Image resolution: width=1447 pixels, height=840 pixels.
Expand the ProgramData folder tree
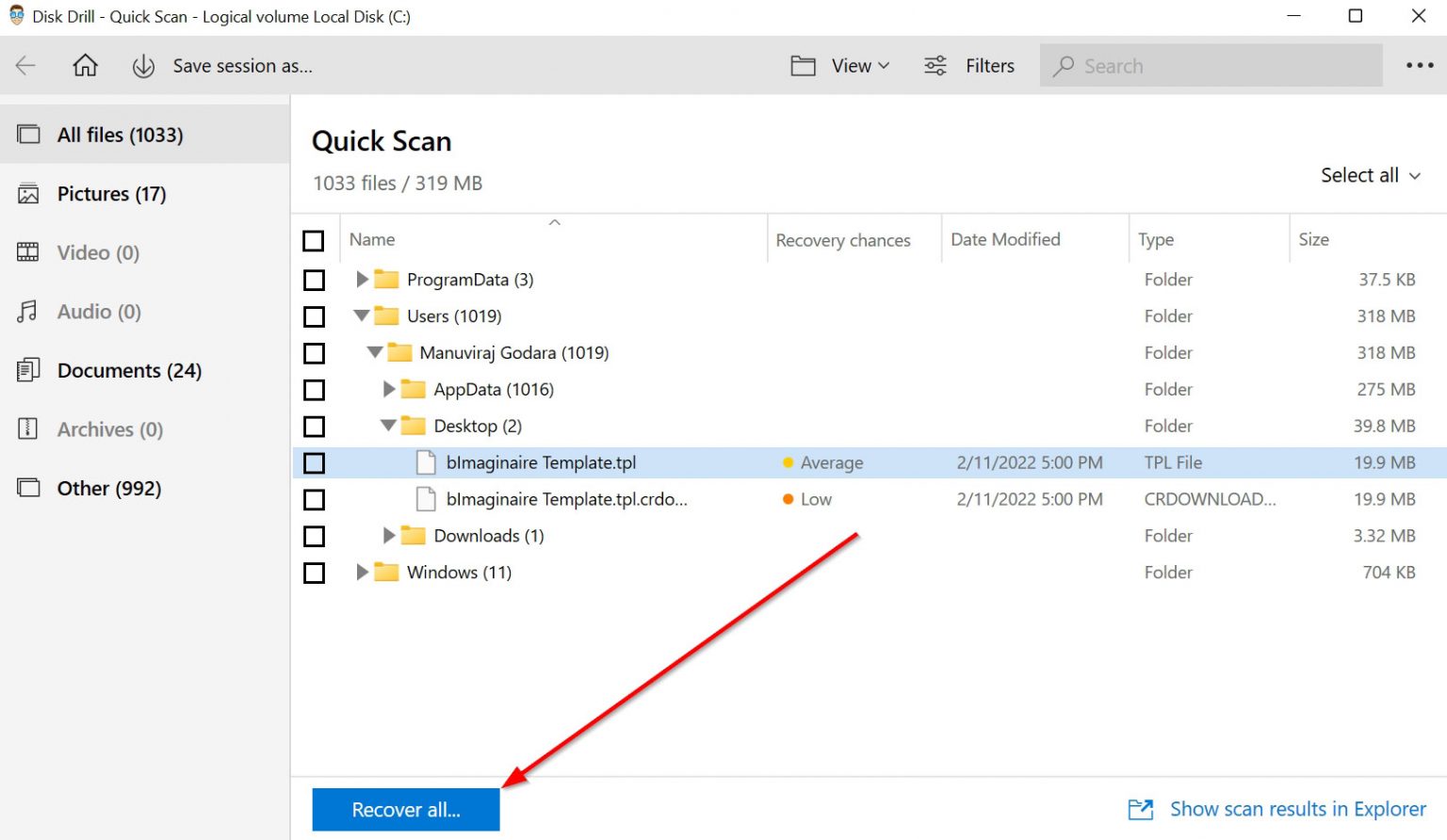pos(362,279)
